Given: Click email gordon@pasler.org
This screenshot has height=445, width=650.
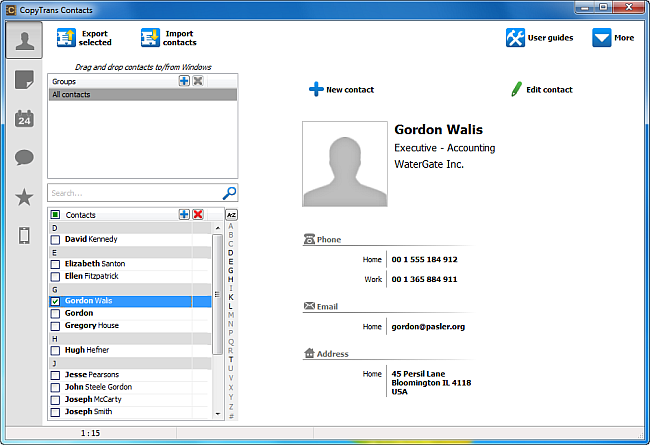Looking at the screenshot, I should click(428, 327).
